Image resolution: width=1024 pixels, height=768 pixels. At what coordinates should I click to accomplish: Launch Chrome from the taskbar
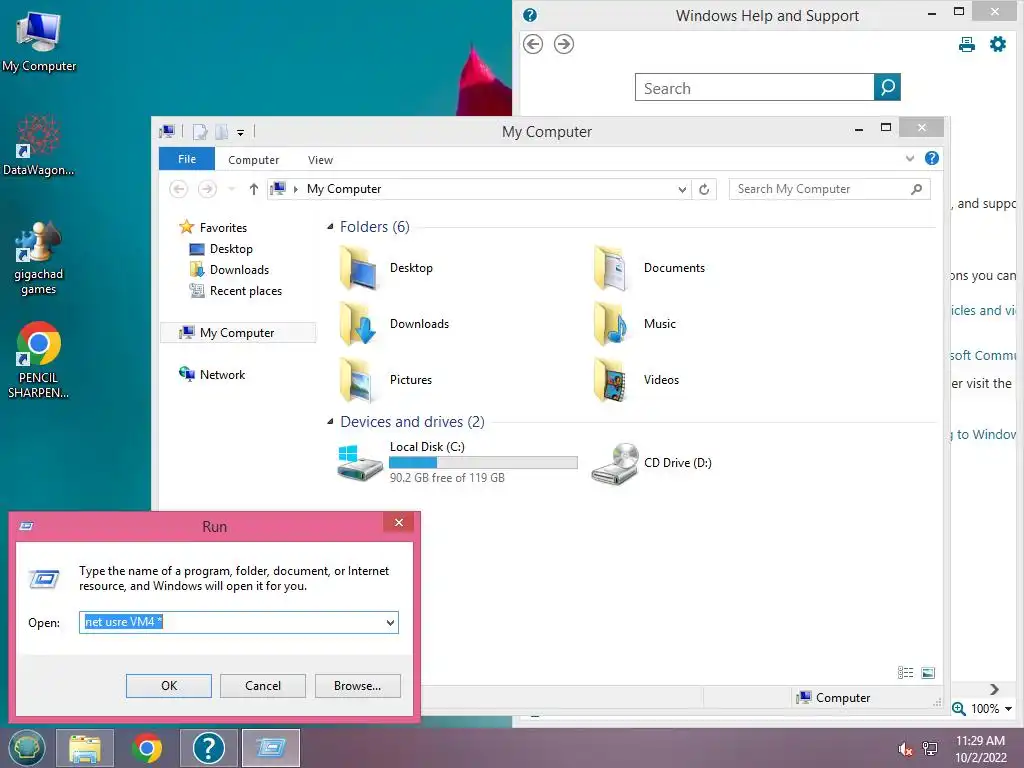147,748
